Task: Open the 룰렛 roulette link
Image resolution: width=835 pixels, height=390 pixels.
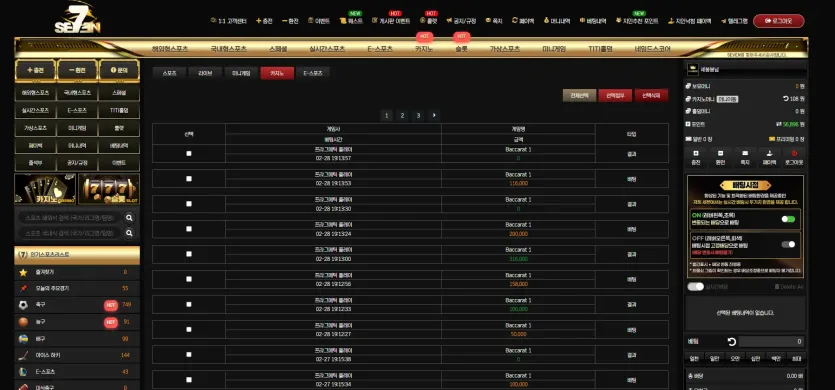Action: point(429,21)
